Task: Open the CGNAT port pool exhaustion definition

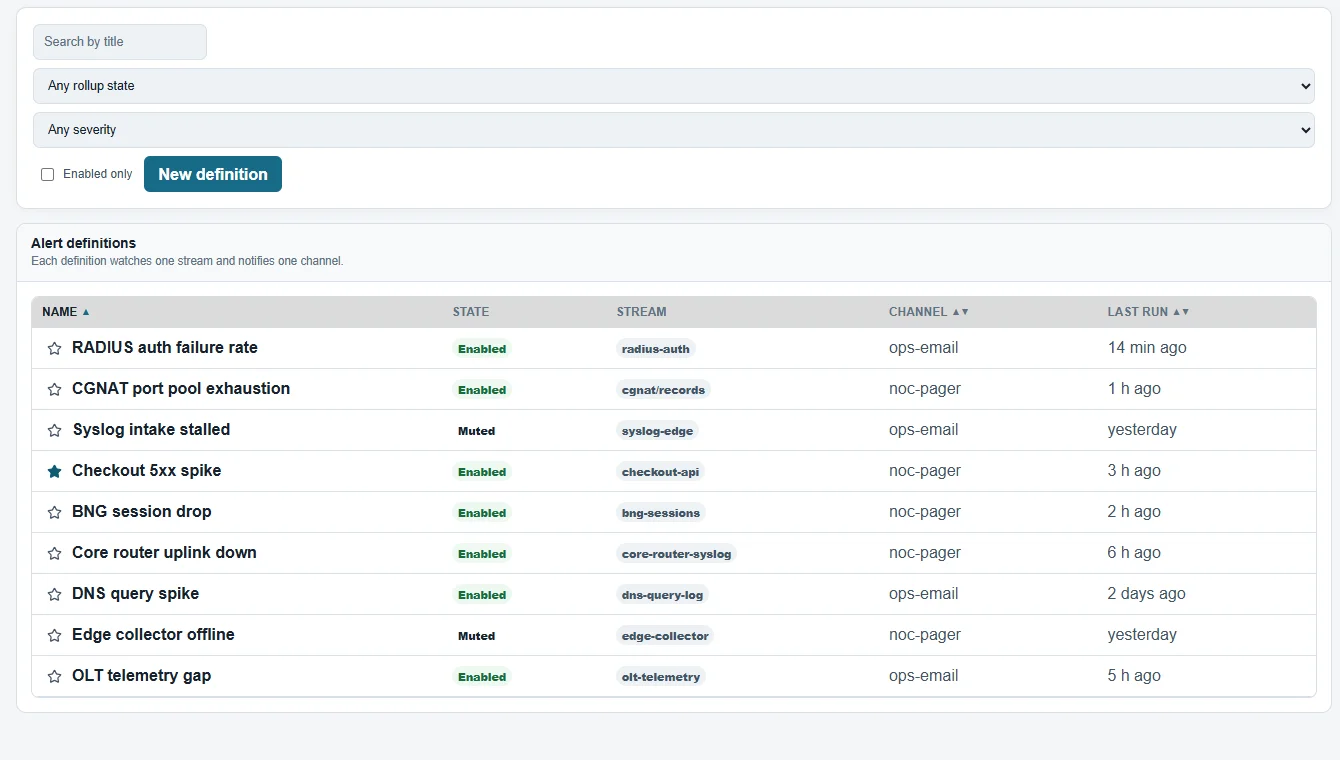Action: coord(181,389)
